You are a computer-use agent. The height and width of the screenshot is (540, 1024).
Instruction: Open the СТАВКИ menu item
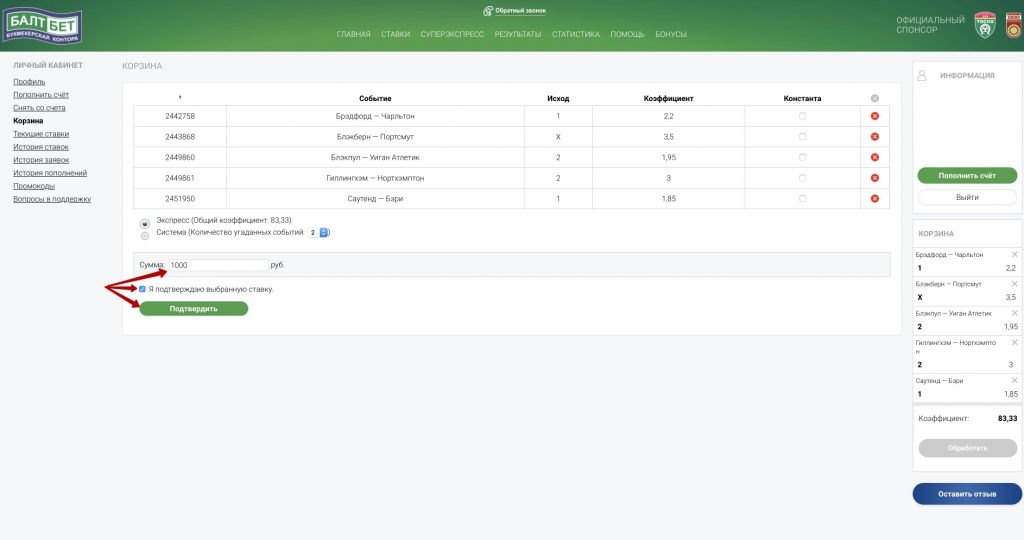pyautogui.click(x=395, y=34)
